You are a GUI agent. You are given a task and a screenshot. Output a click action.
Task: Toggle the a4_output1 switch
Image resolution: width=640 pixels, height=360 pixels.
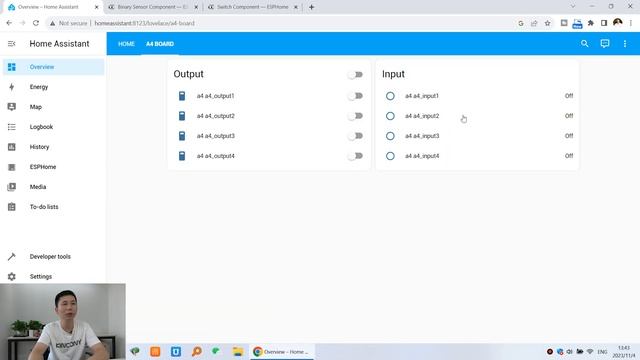356,96
